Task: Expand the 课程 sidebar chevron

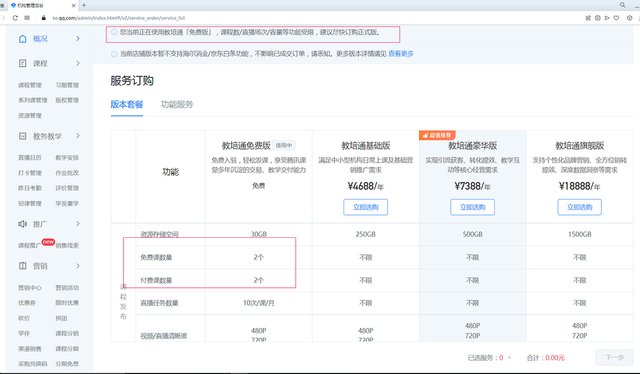Action: [78, 63]
